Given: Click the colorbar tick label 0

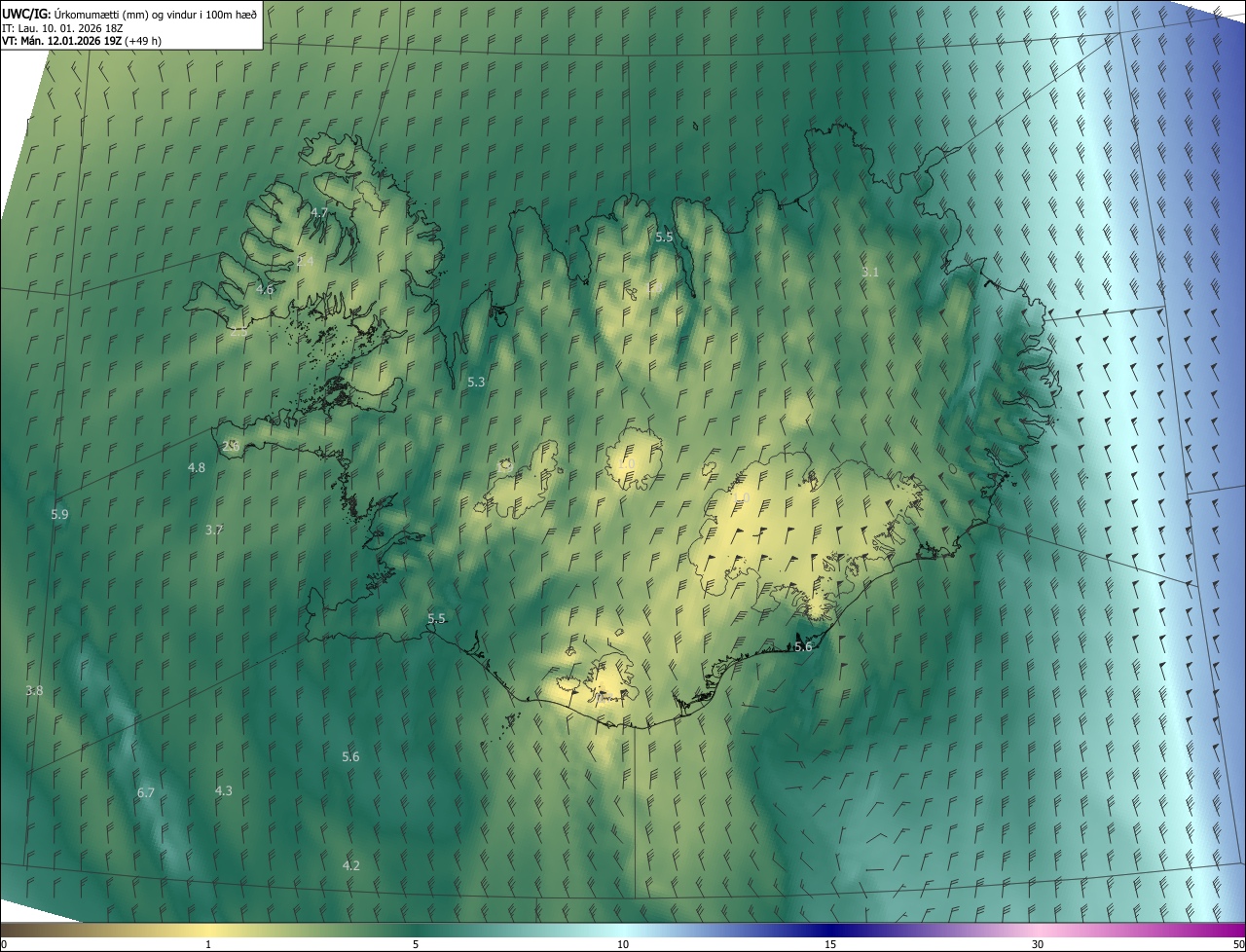Looking at the screenshot, I should [x=4, y=944].
